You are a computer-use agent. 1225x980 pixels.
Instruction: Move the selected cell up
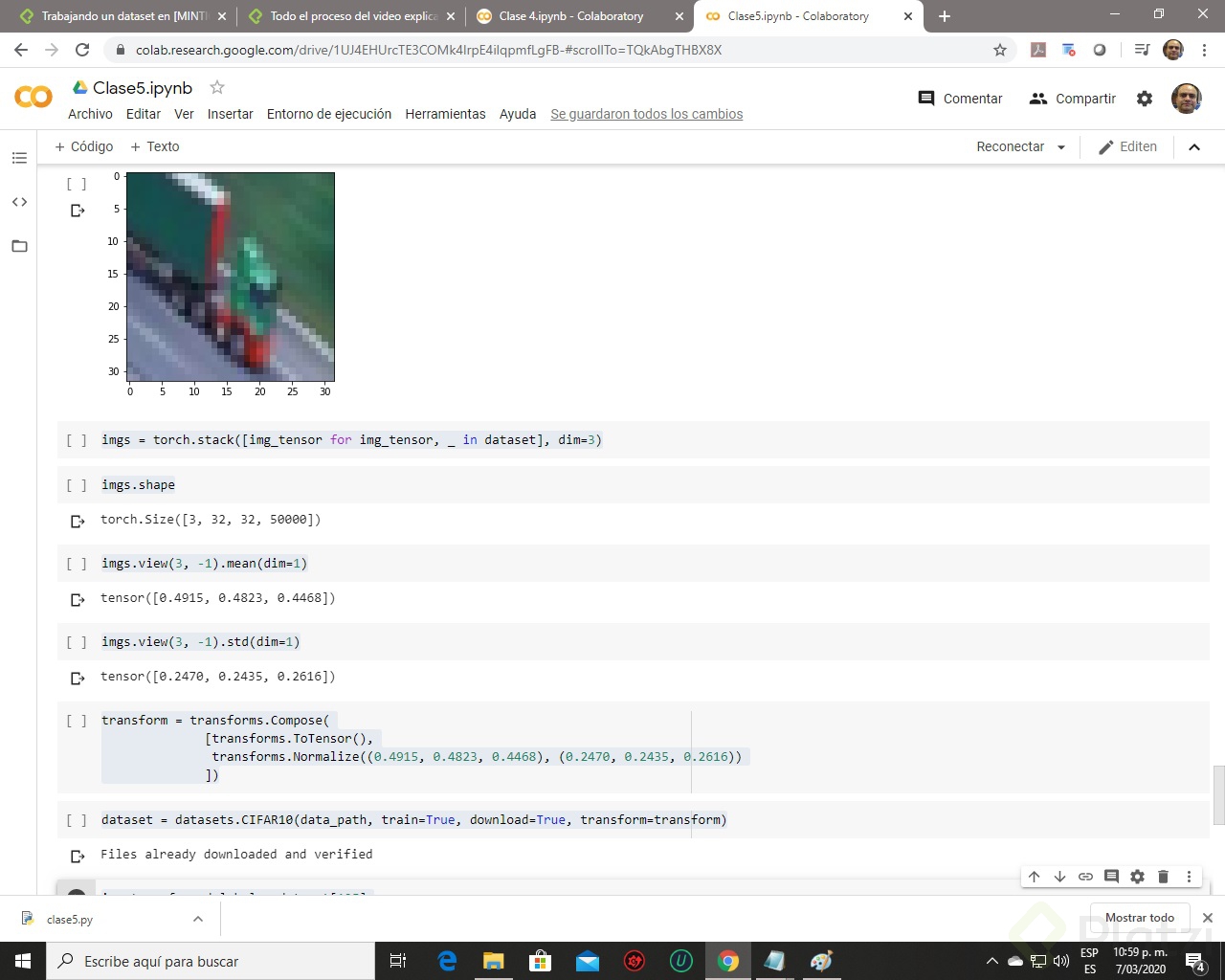click(x=1035, y=877)
